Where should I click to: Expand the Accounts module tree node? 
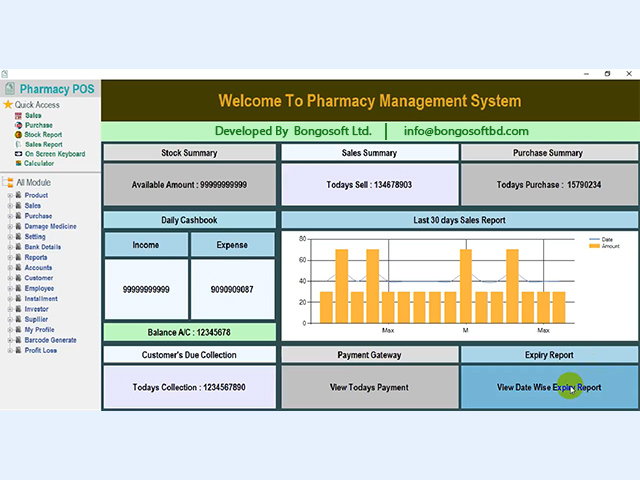point(10,268)
